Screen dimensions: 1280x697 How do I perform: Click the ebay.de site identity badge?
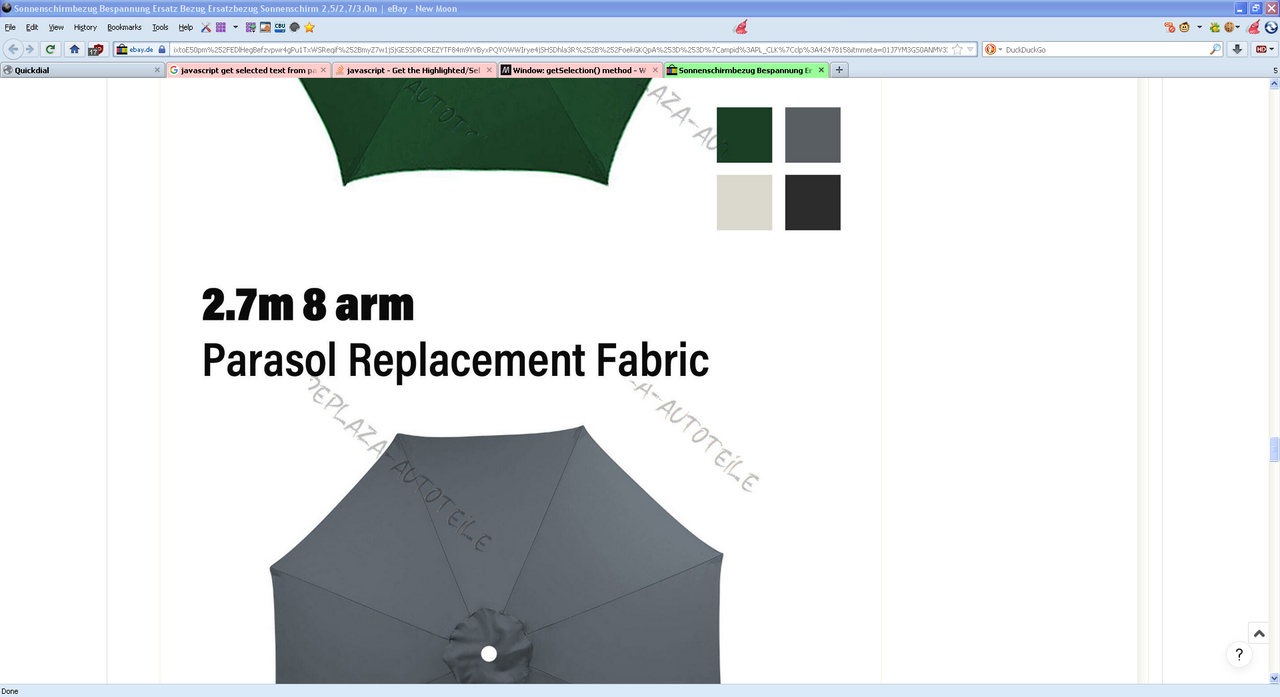[140, 49]
